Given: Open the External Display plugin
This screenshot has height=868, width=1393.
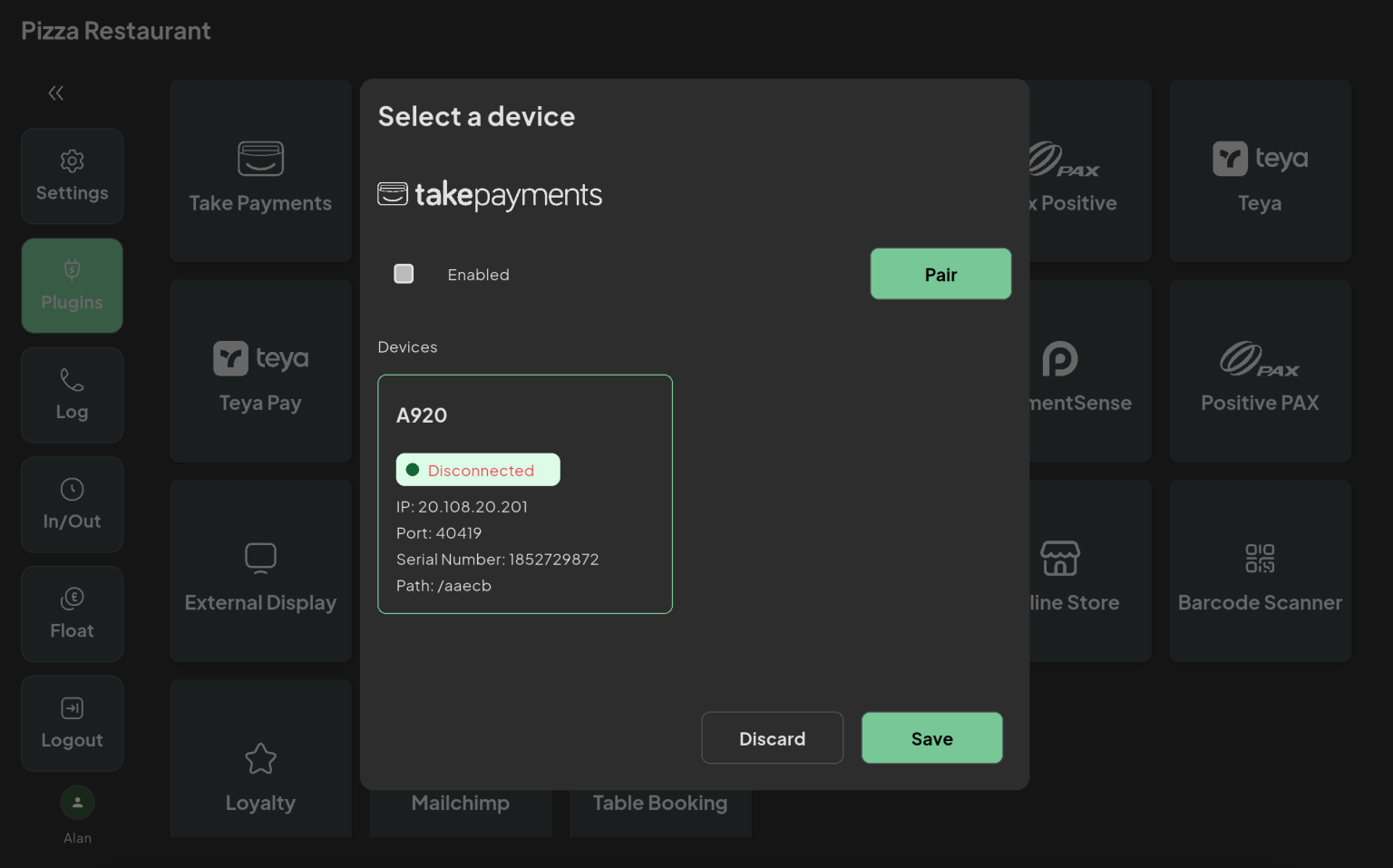Looking at the screenshot, I should (x=260, y=571).
